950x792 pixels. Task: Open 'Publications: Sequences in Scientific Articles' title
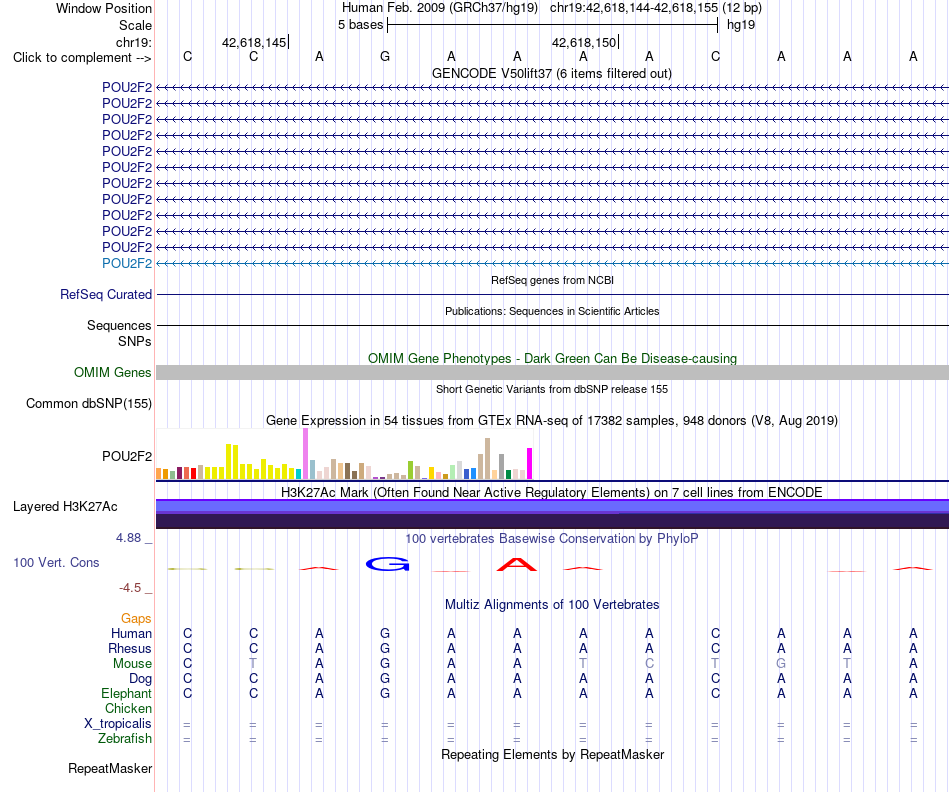[552, 311]
